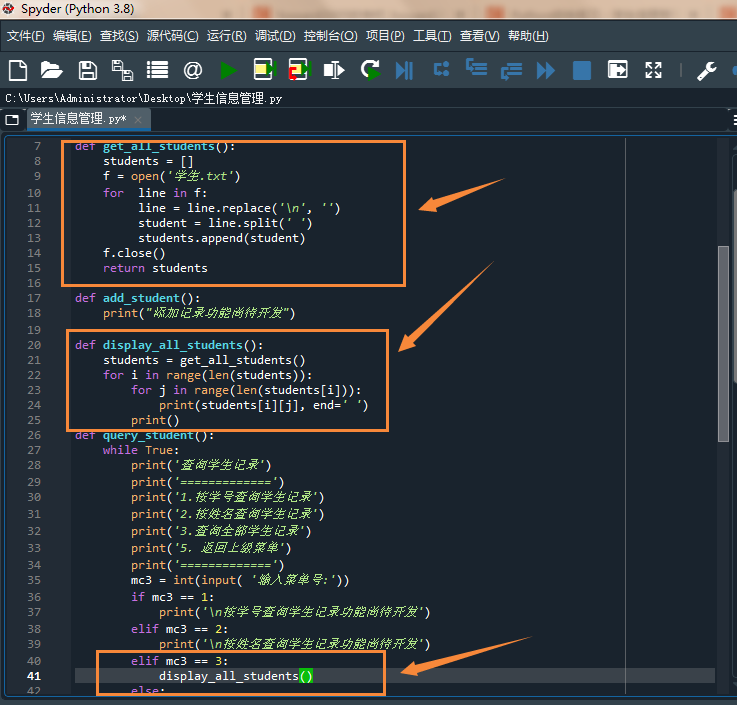737x705 pixels.
Task: Click 'students.append(student)' on line 13
Action: click(x=221, y=238)
